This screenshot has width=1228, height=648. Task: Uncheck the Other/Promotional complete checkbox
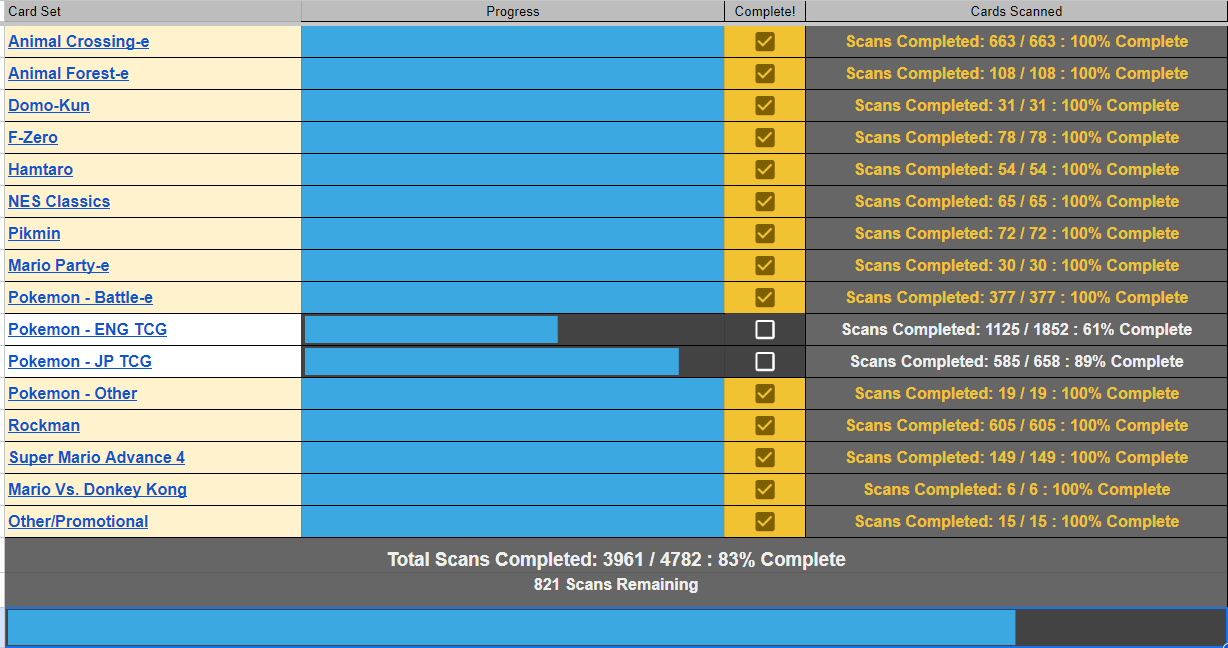765,521
